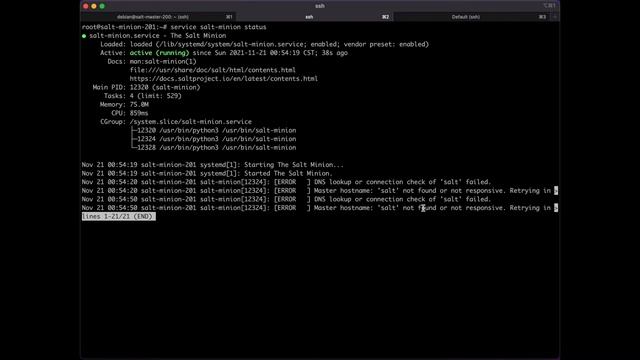Click the CGroup /system.slice/salt-minion.service path
Image resolution: width=640 pixels, height=360 pixels.
tap(191, 122)
